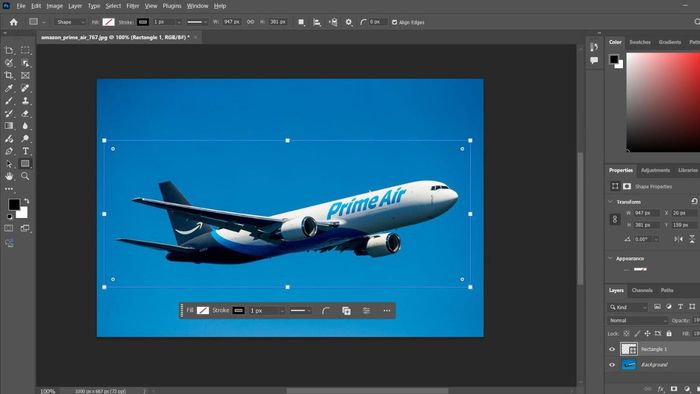Select the Spot Healing Brush tool
This screenshot has height=394, width=700.
[x=25, y=88]
